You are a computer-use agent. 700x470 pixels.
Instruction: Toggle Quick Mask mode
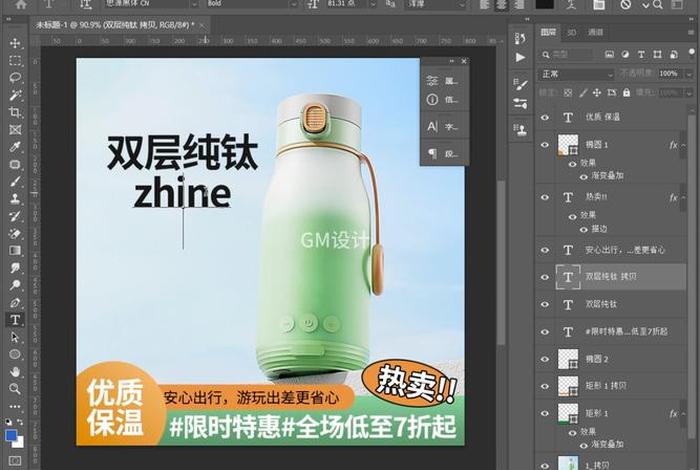pyautogui.click(x=15, y=460)
